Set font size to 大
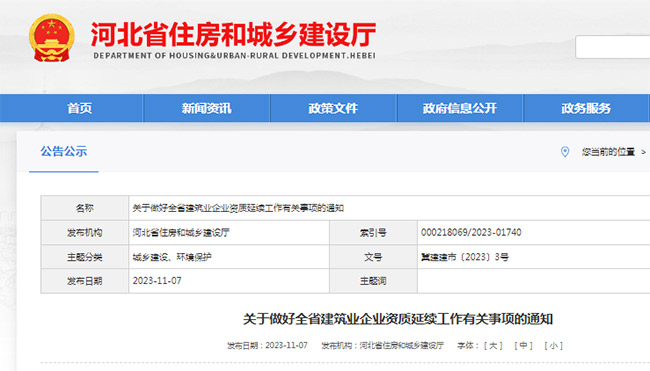Screen dimensions: 650x371 point(493,345)
